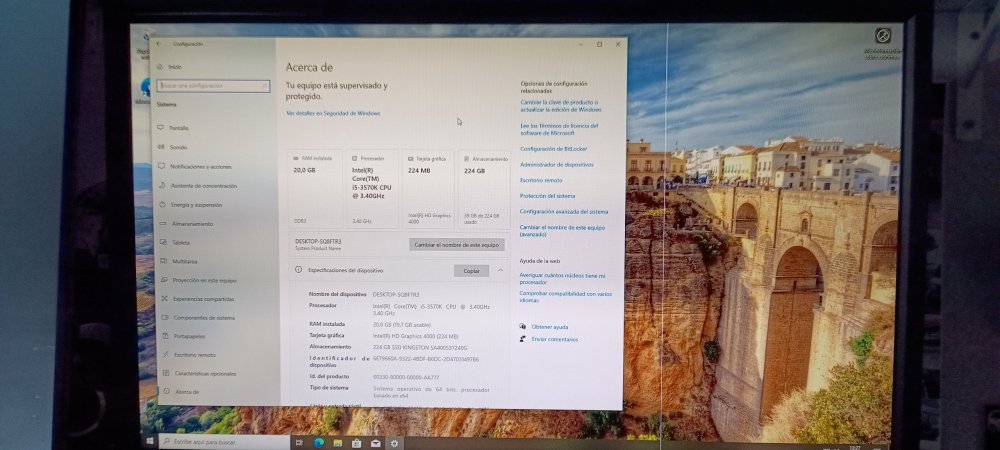
Task: Select Escritorio remoto in sidebar
Action: coord(189,354)
